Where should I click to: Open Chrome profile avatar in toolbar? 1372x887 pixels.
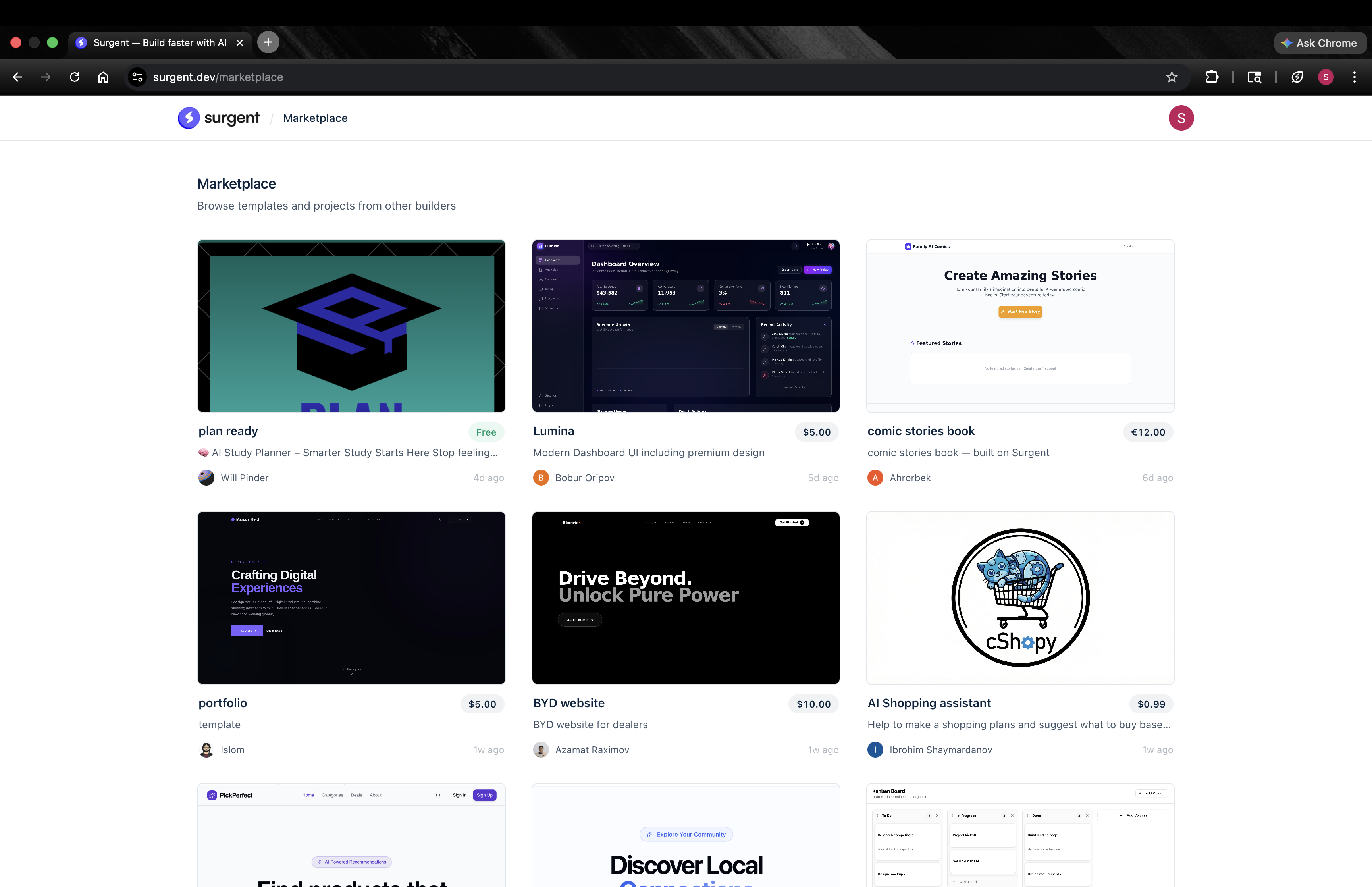[x=1326, y=77]
